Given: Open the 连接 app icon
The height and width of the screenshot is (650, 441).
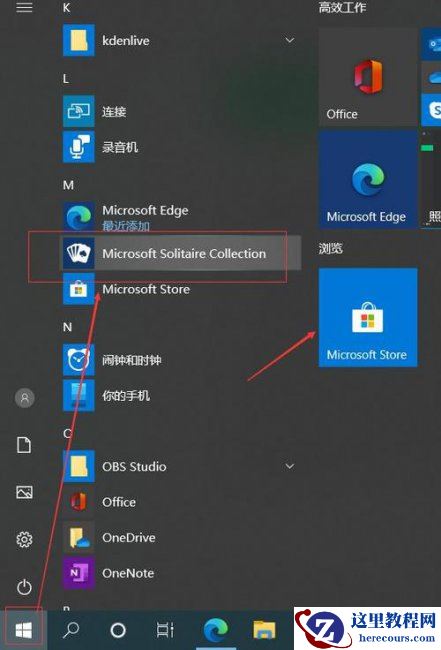Looking at the screenshot, I should 78,112.
